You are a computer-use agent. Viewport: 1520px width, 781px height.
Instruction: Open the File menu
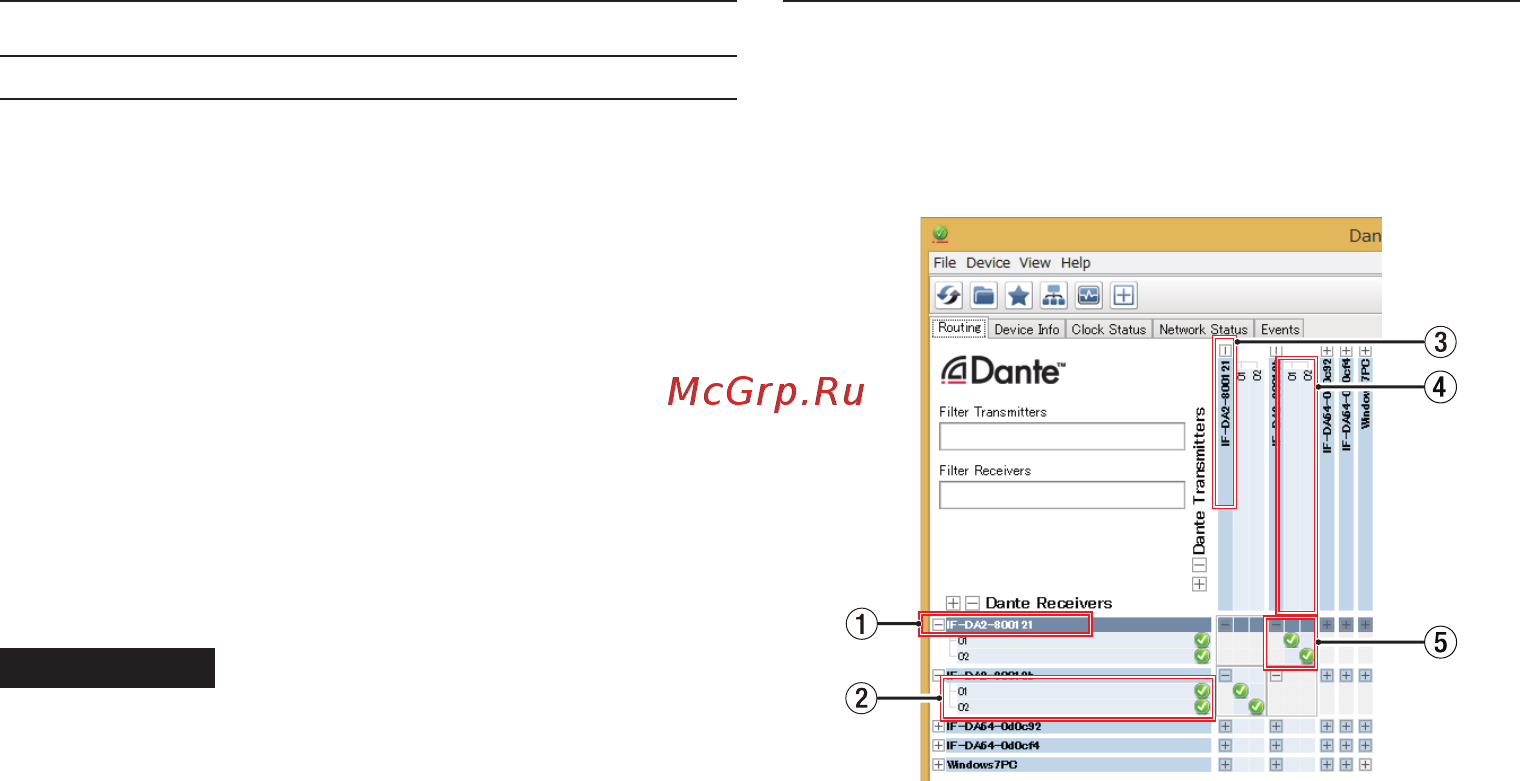pos(945,263)
